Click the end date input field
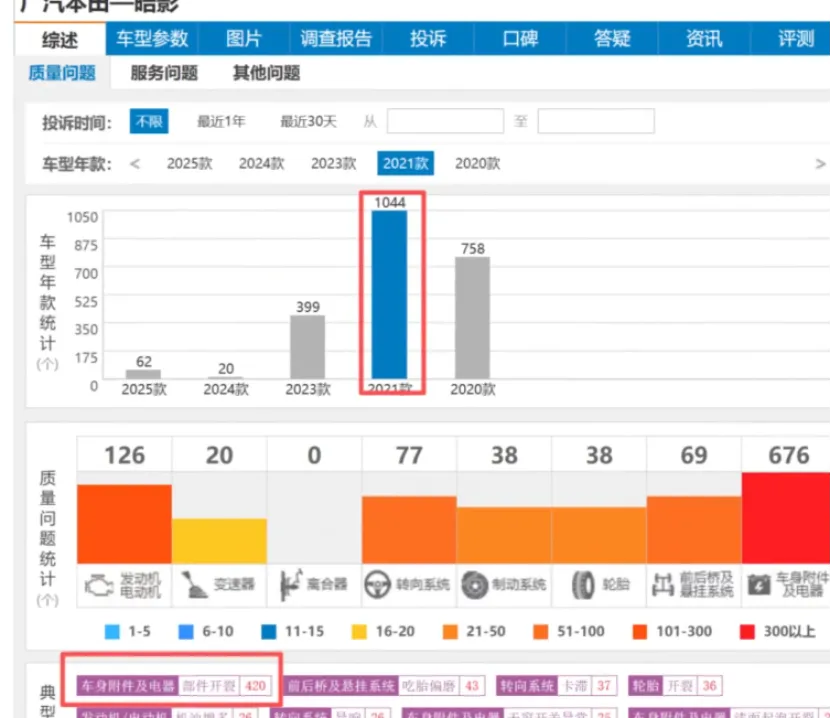This screenshot has width=831, height=718. pos(596,121)
